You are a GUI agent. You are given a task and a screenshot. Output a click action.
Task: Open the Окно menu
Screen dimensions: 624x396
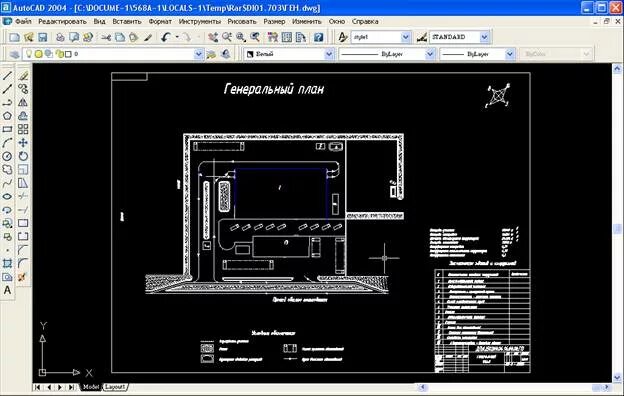(337, 21)
